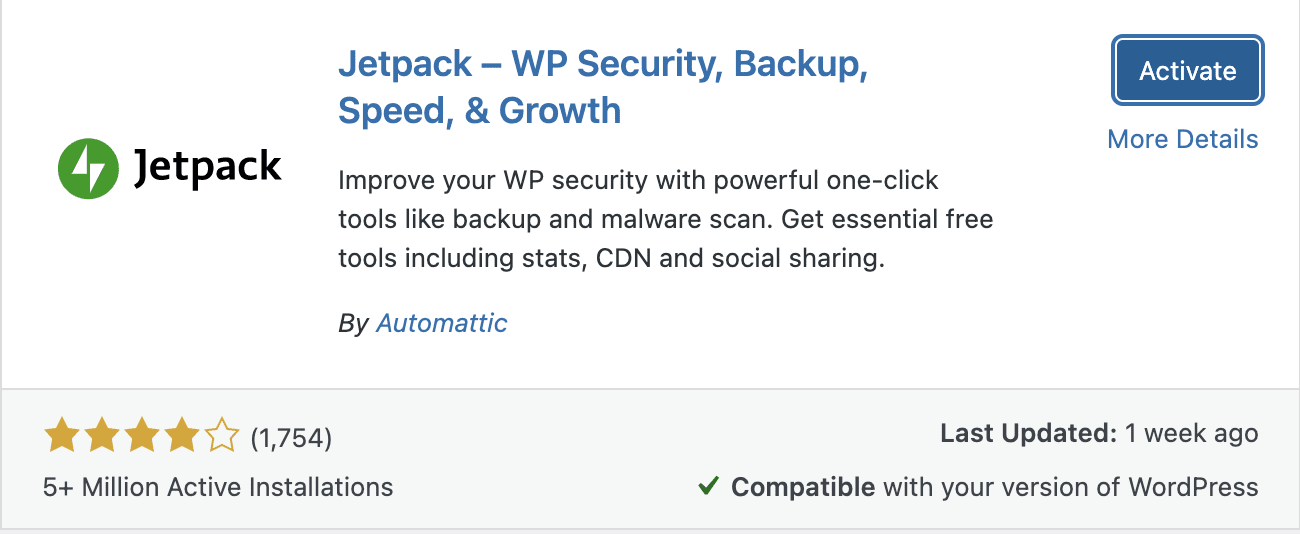Click the green compatibility checkmark icon

708,487
